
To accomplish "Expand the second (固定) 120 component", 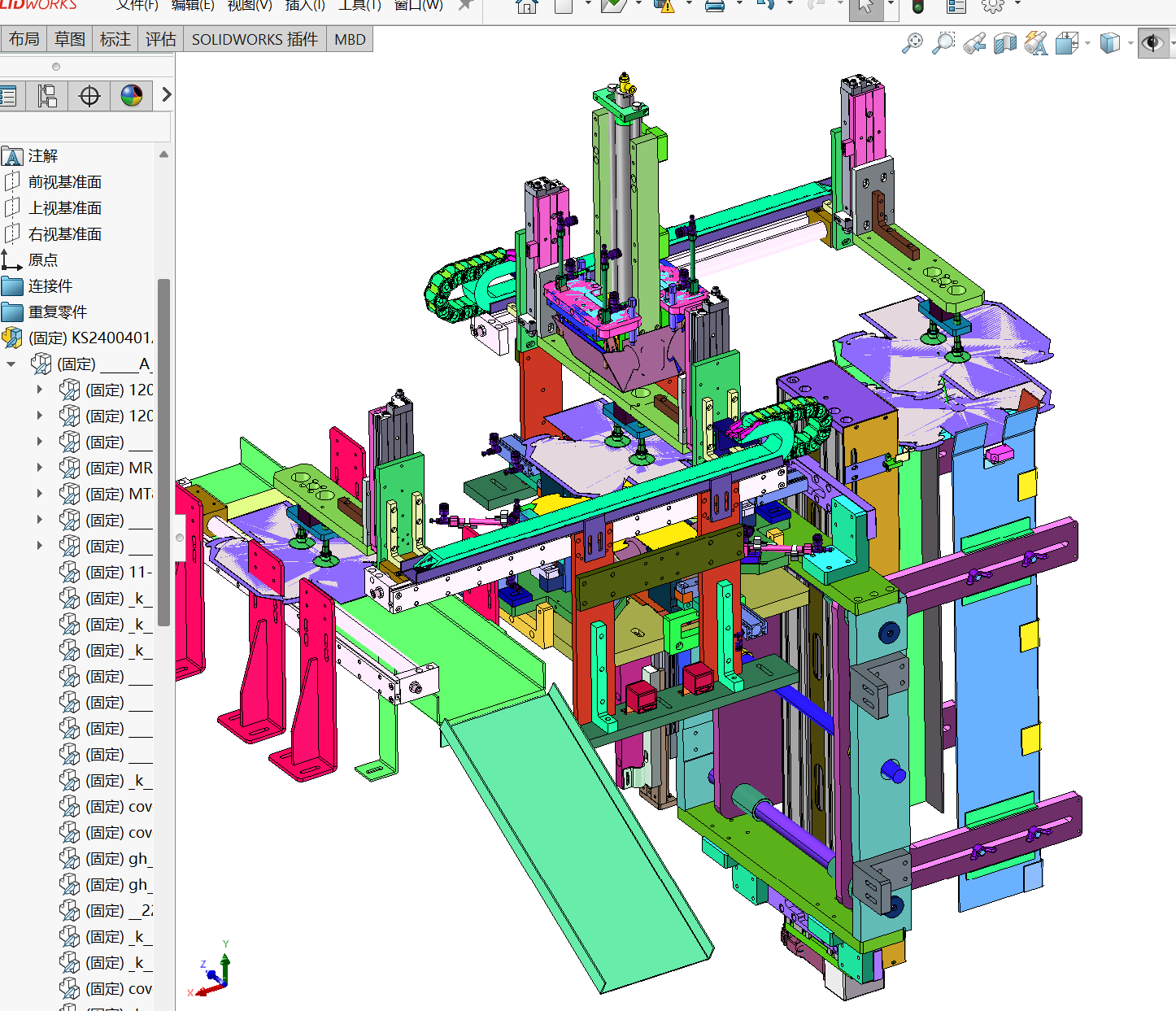I will click(40, 416).
